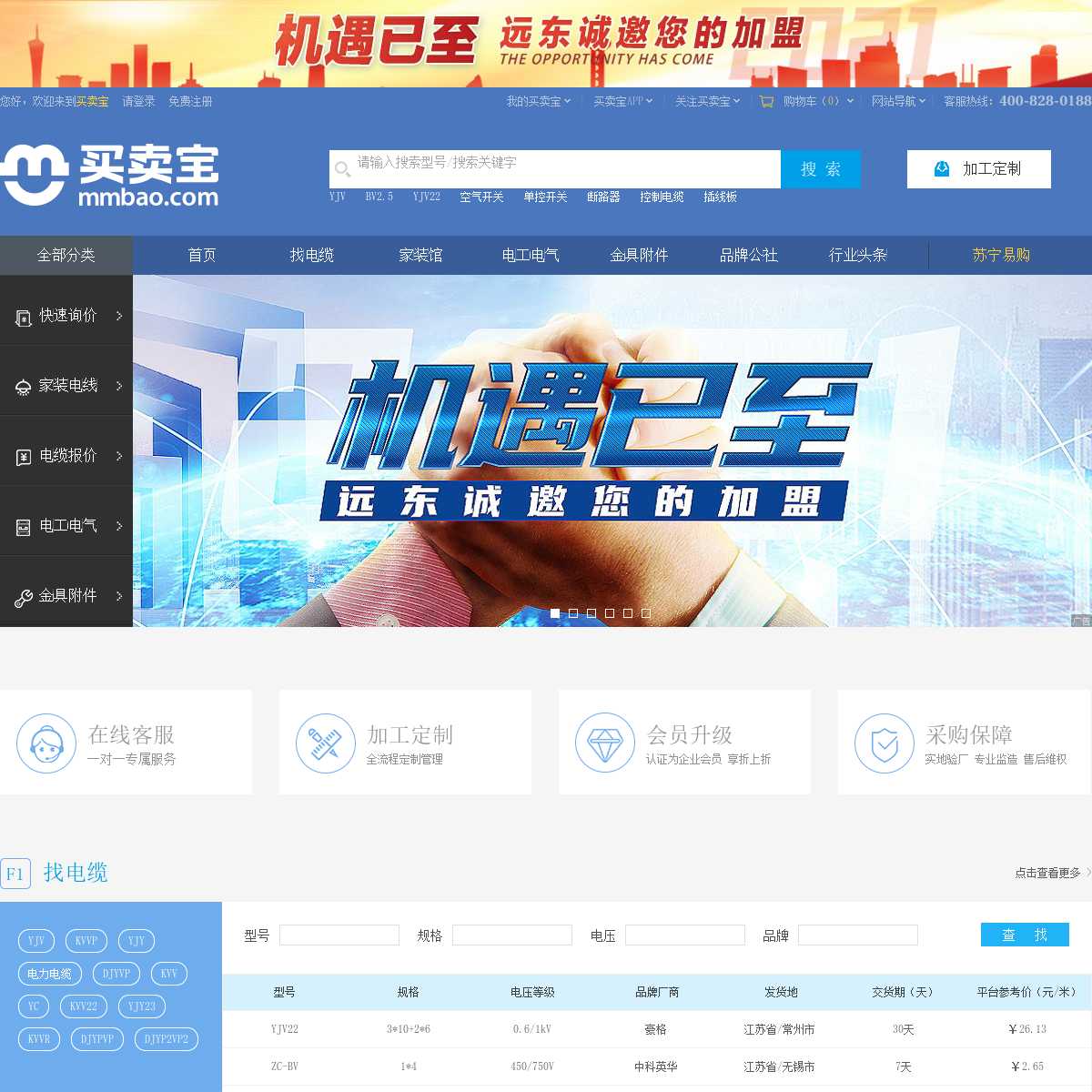Click 免费注册 link
The width and height of the screenshot is (1092, 1092).
190,101
